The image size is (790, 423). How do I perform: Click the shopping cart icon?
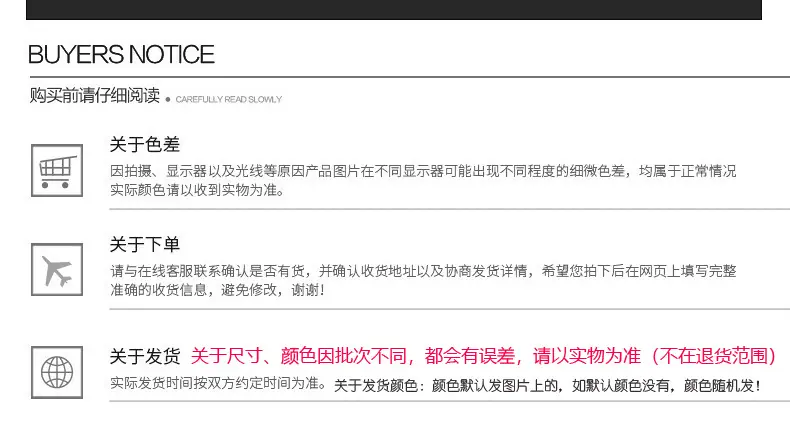click(x=57, y=171)
